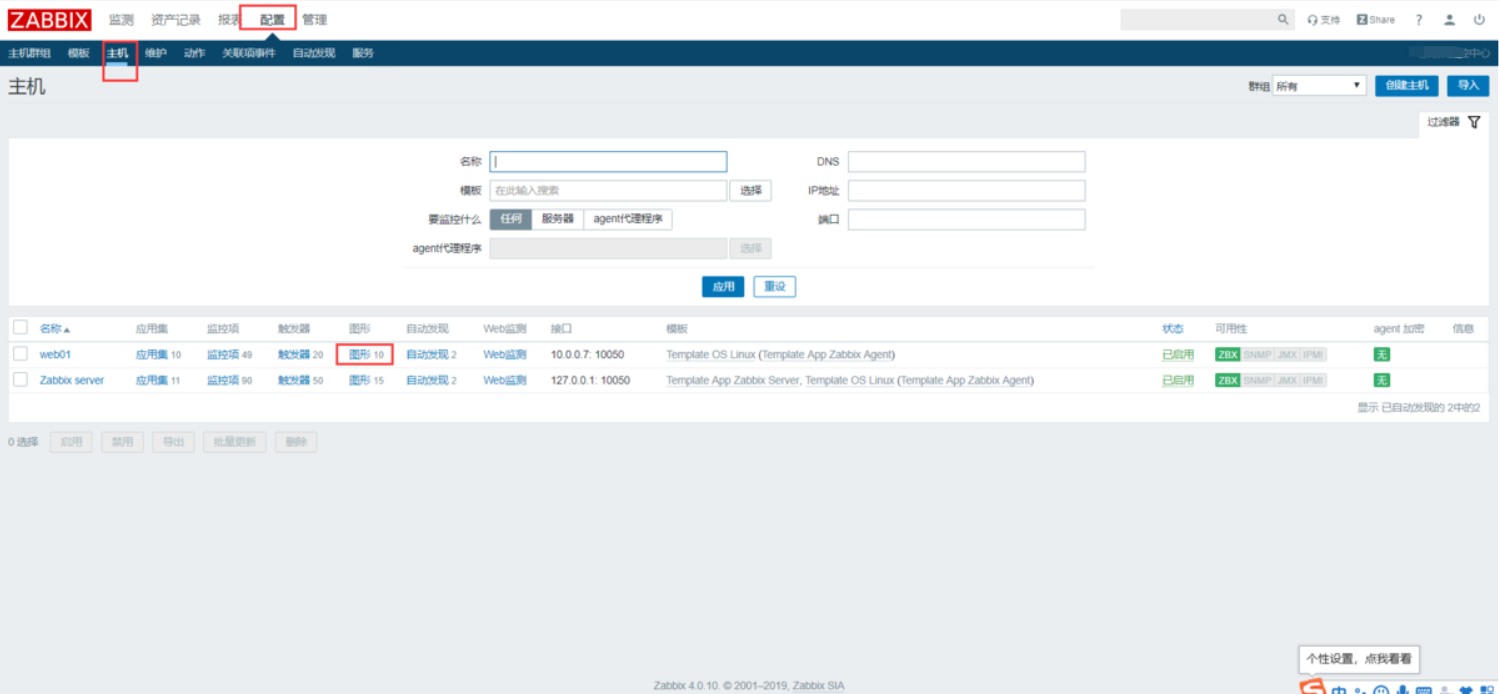Go to 主机 submenu
Screen dimensions: 1499x694
118,53
